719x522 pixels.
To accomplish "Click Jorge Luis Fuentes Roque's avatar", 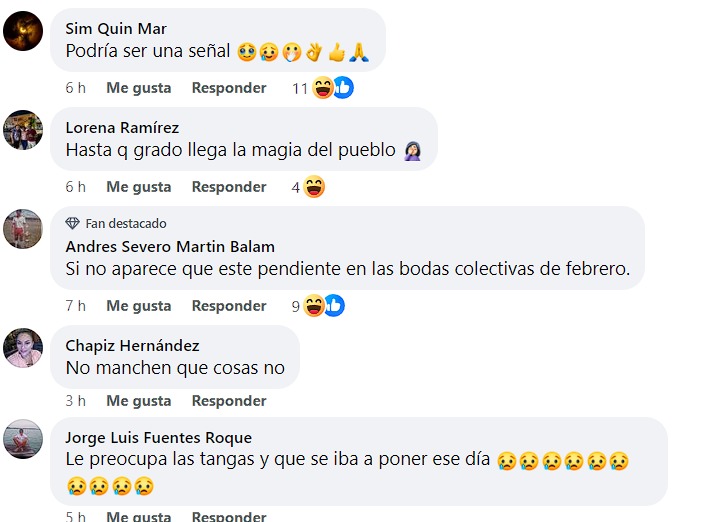I will tap(23, 439).
